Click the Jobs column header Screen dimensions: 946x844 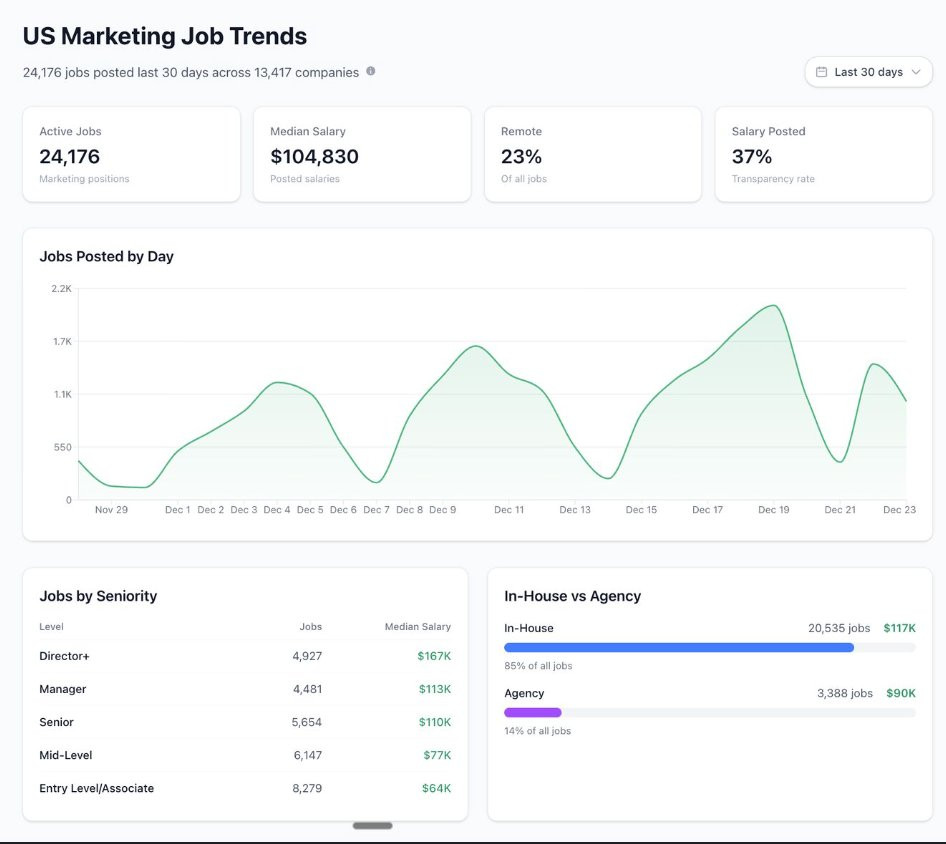tap(311, 627)
